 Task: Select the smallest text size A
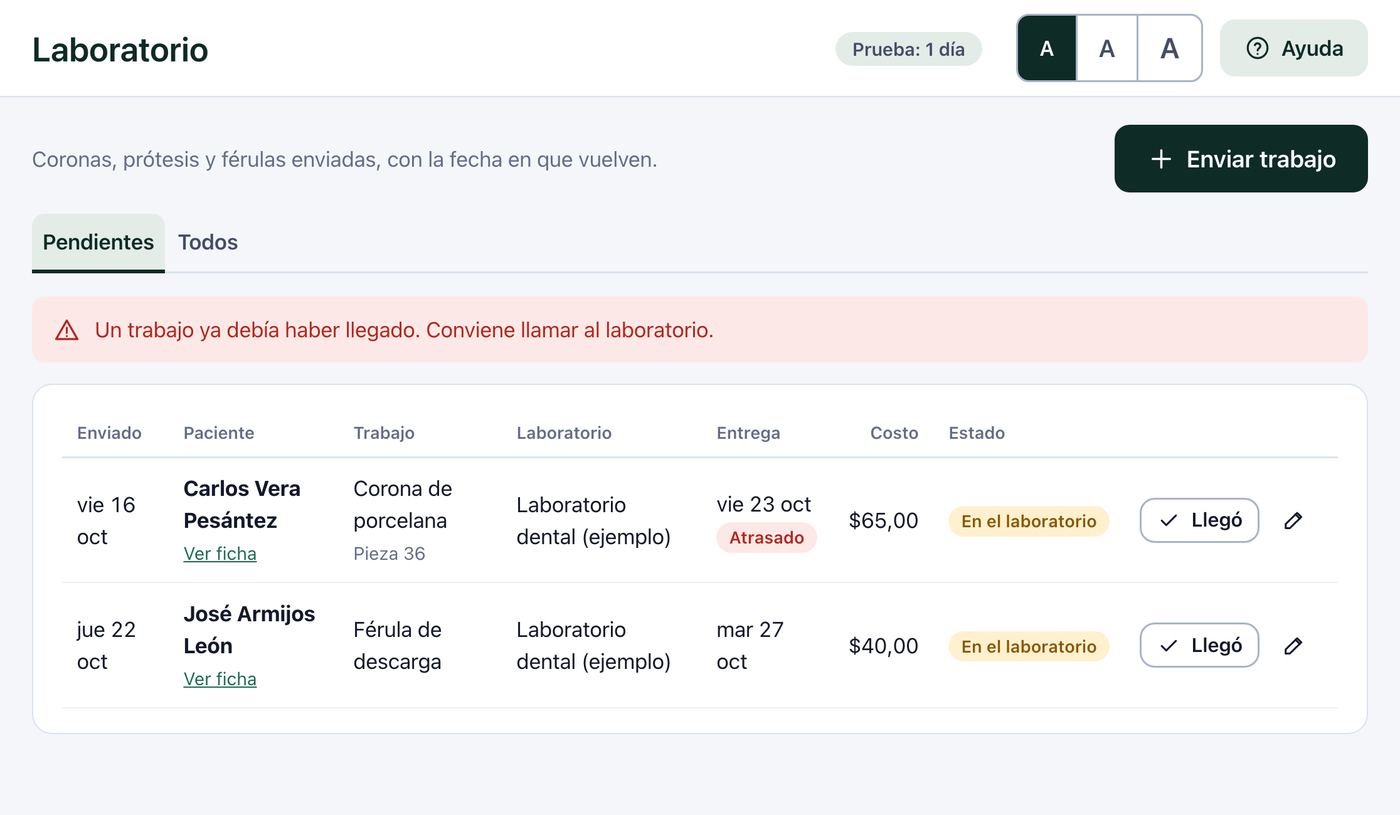coord(1047,48)
